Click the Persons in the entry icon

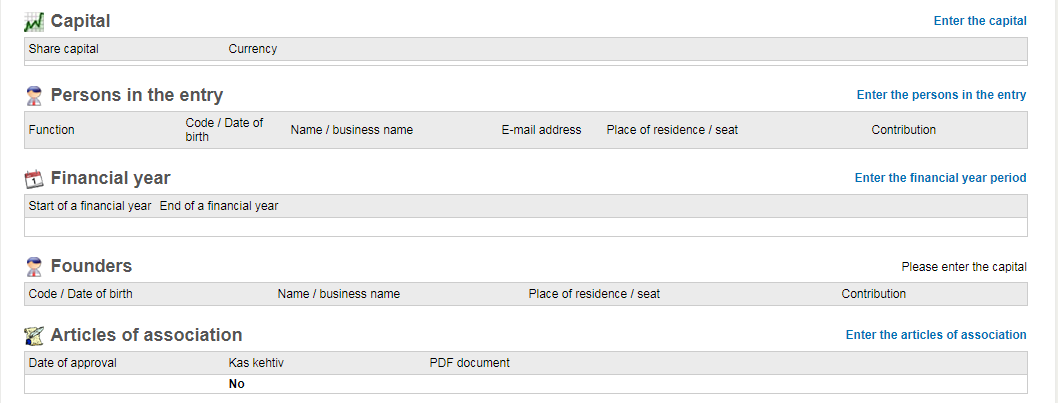tap(34, 96)
